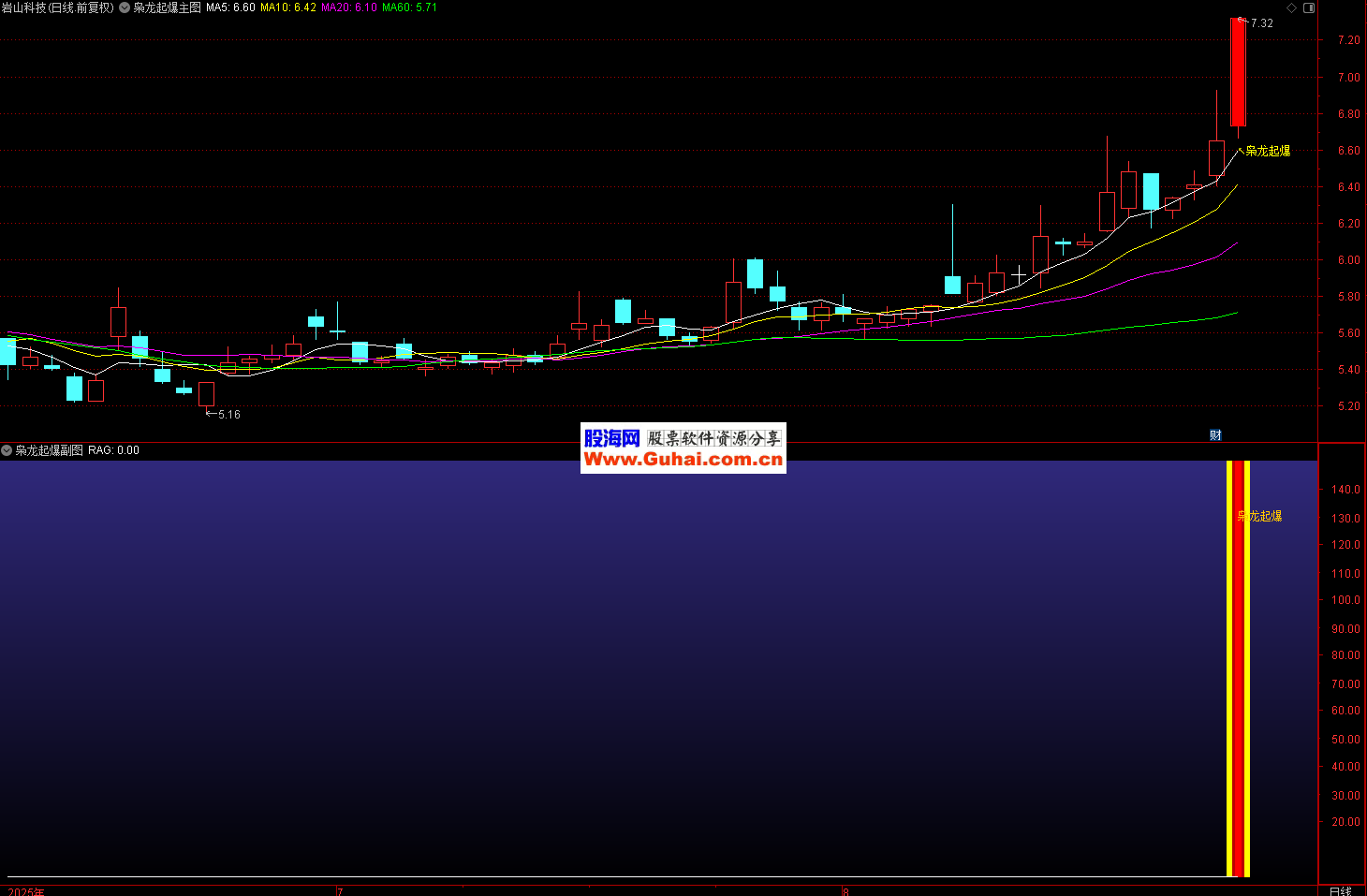This screenshot has width=1367, height=896.
Task: Click the 枭龙起爆 signal label on main chart
Action: [x=1268, y=151]
